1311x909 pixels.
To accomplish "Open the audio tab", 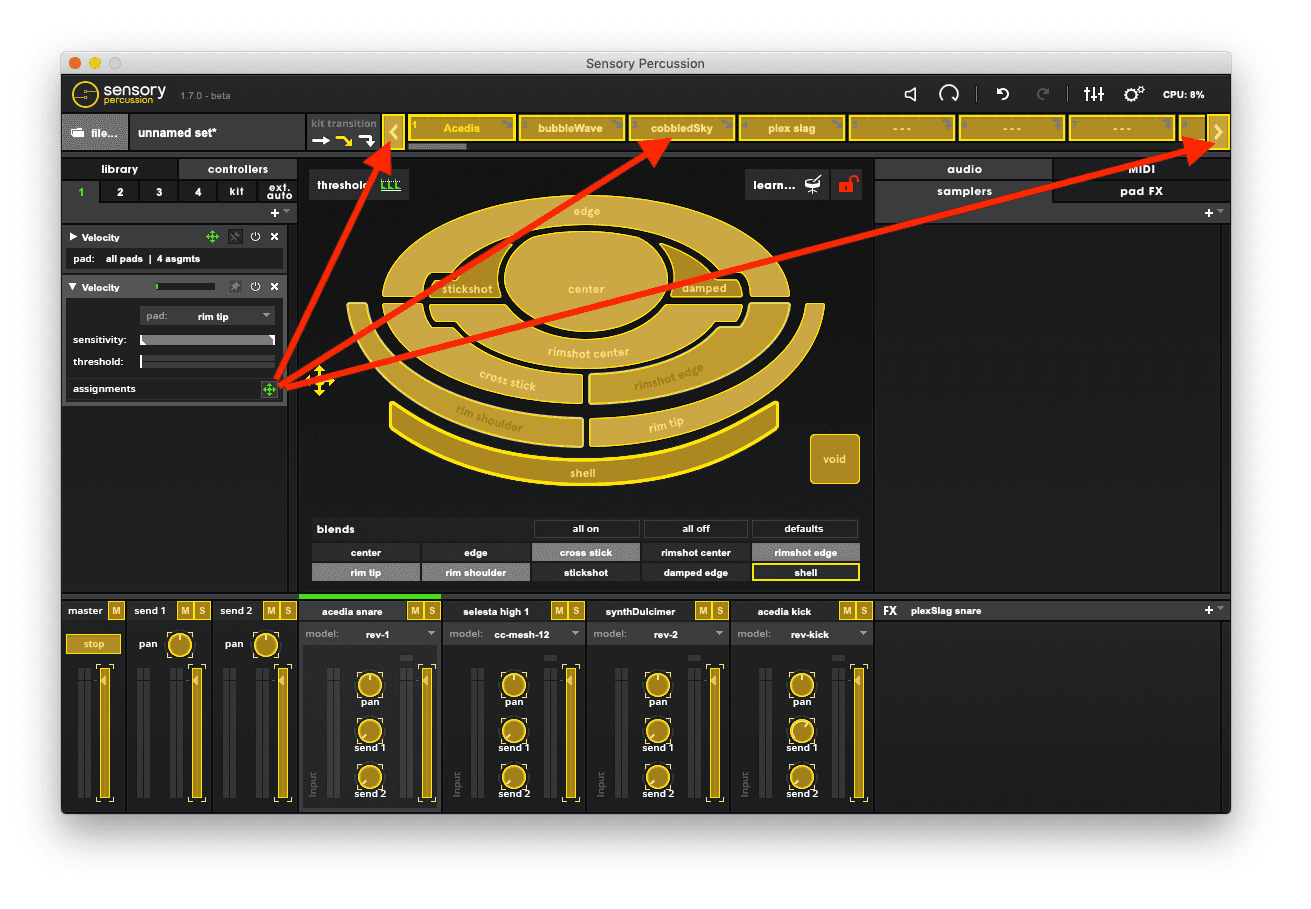I will click(964, 169).
